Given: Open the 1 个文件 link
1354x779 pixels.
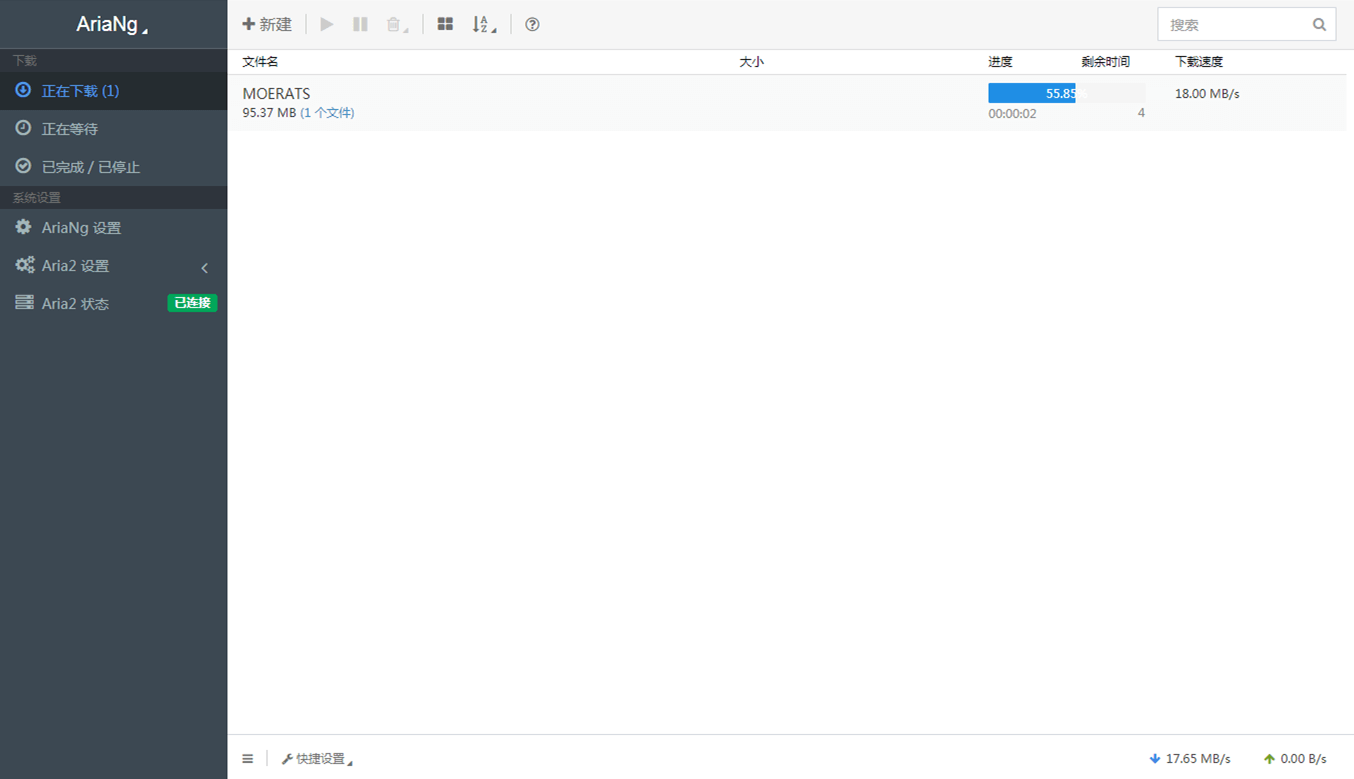Looking at the screenshot, I should tap(327, 113).
